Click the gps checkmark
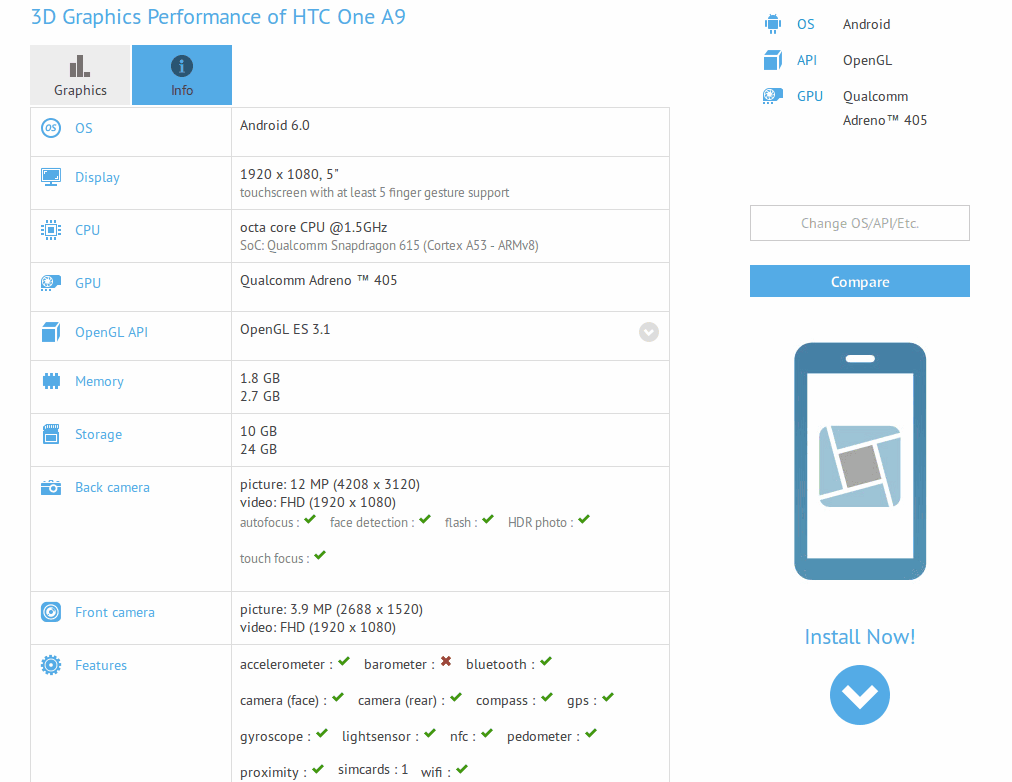Image resolution: width=1012 pixels, height=782 pixels. click(x=608, y=697)
